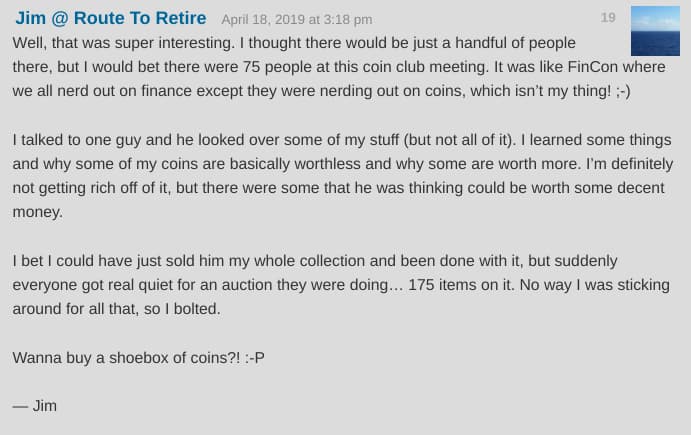Click the '— Jim' signature line
The image size is (691, 435).
[x=34, y=406]
